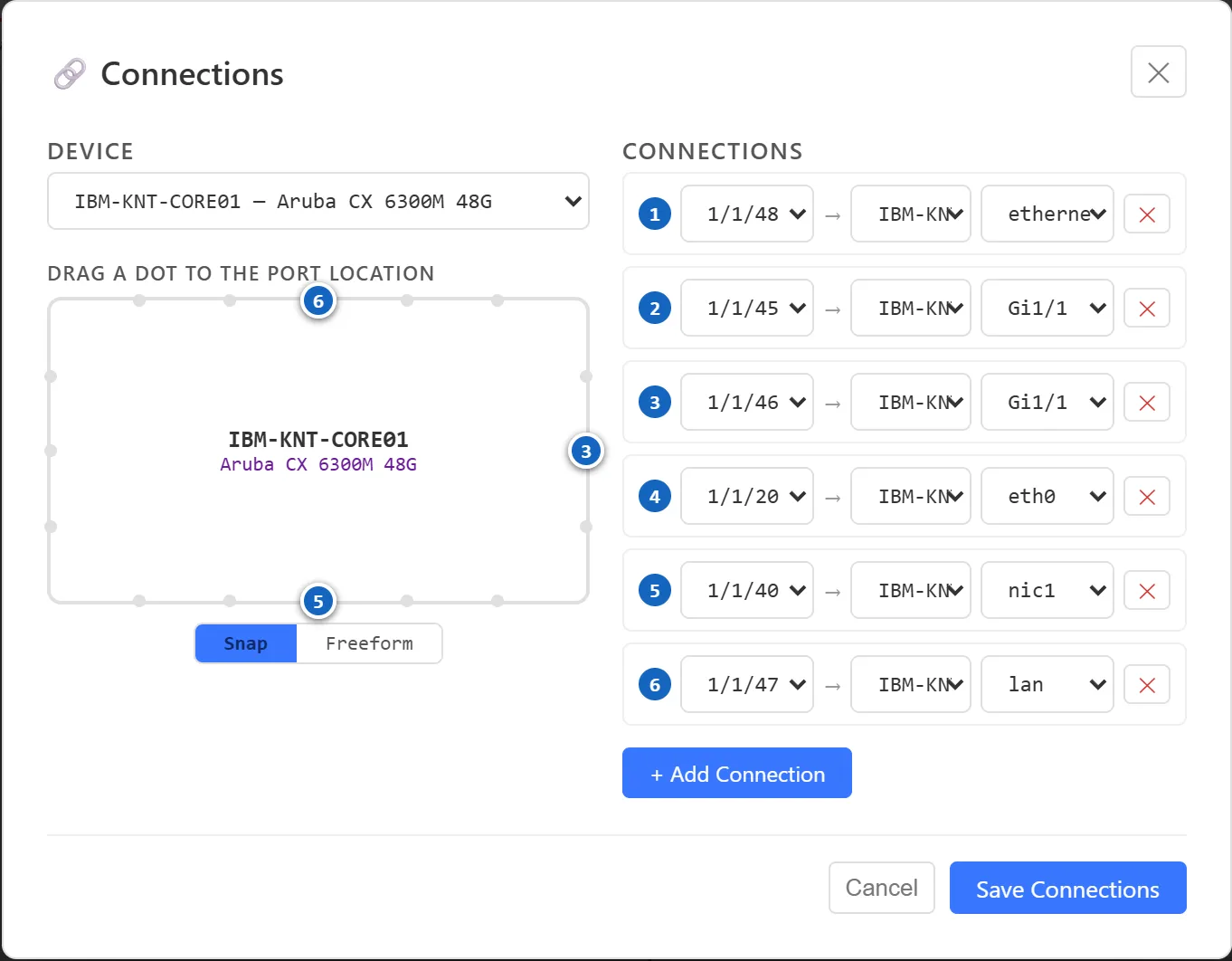Expand the lan interface dropdown
The image size is (1232, 961).
click(1047, 685)
